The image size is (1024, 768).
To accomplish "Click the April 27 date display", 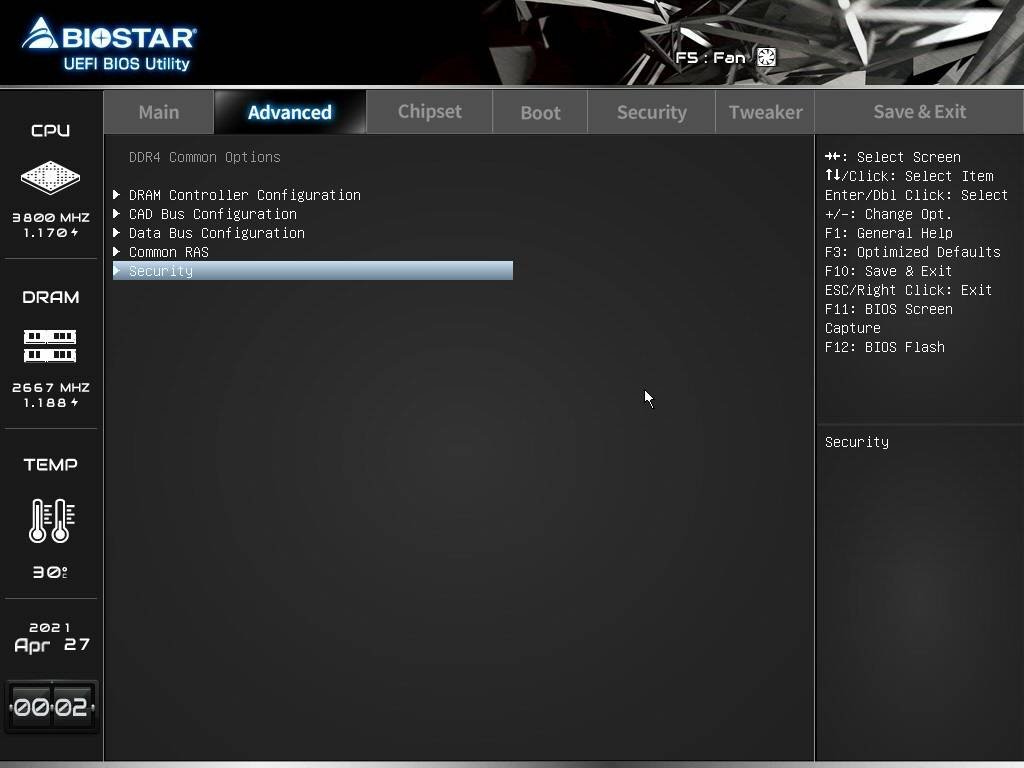I will point(50,637).
